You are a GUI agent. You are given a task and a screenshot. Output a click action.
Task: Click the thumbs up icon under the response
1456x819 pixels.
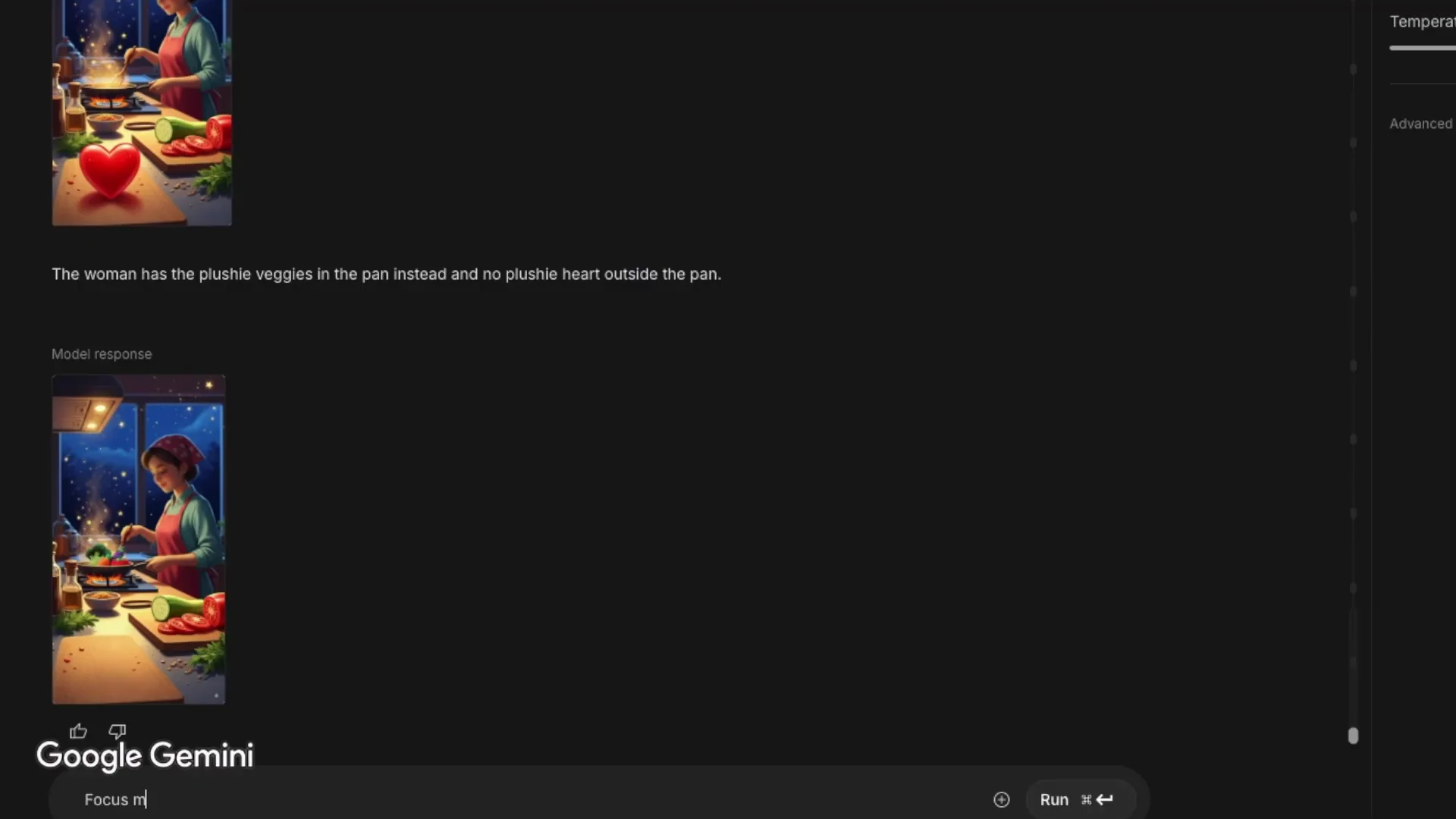pos(78,731)
